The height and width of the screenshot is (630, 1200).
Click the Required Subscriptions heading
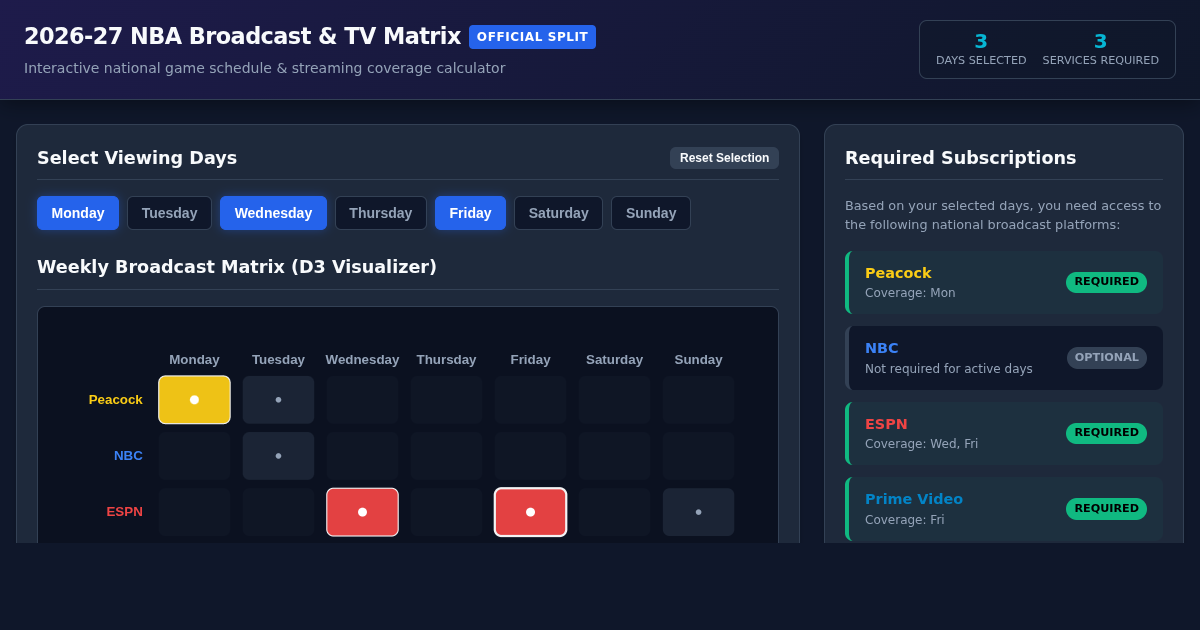pos(960,158)
